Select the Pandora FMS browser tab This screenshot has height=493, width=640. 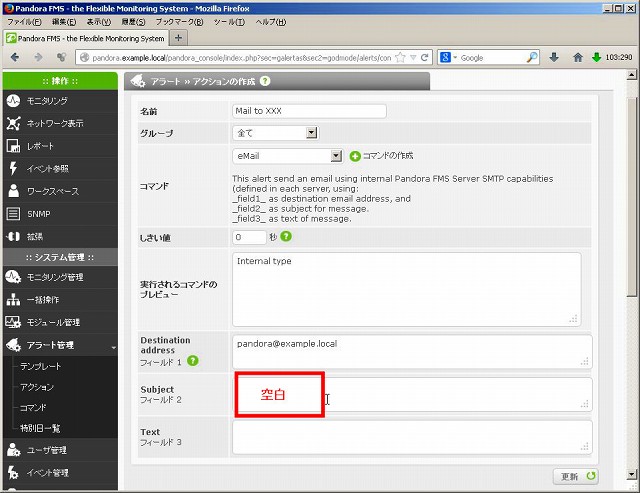click(x=86, y=38)
